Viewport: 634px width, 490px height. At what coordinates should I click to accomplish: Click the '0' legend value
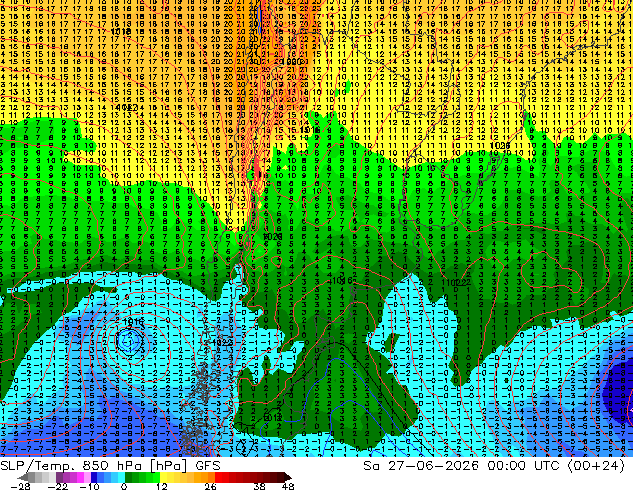pos(124,486)
